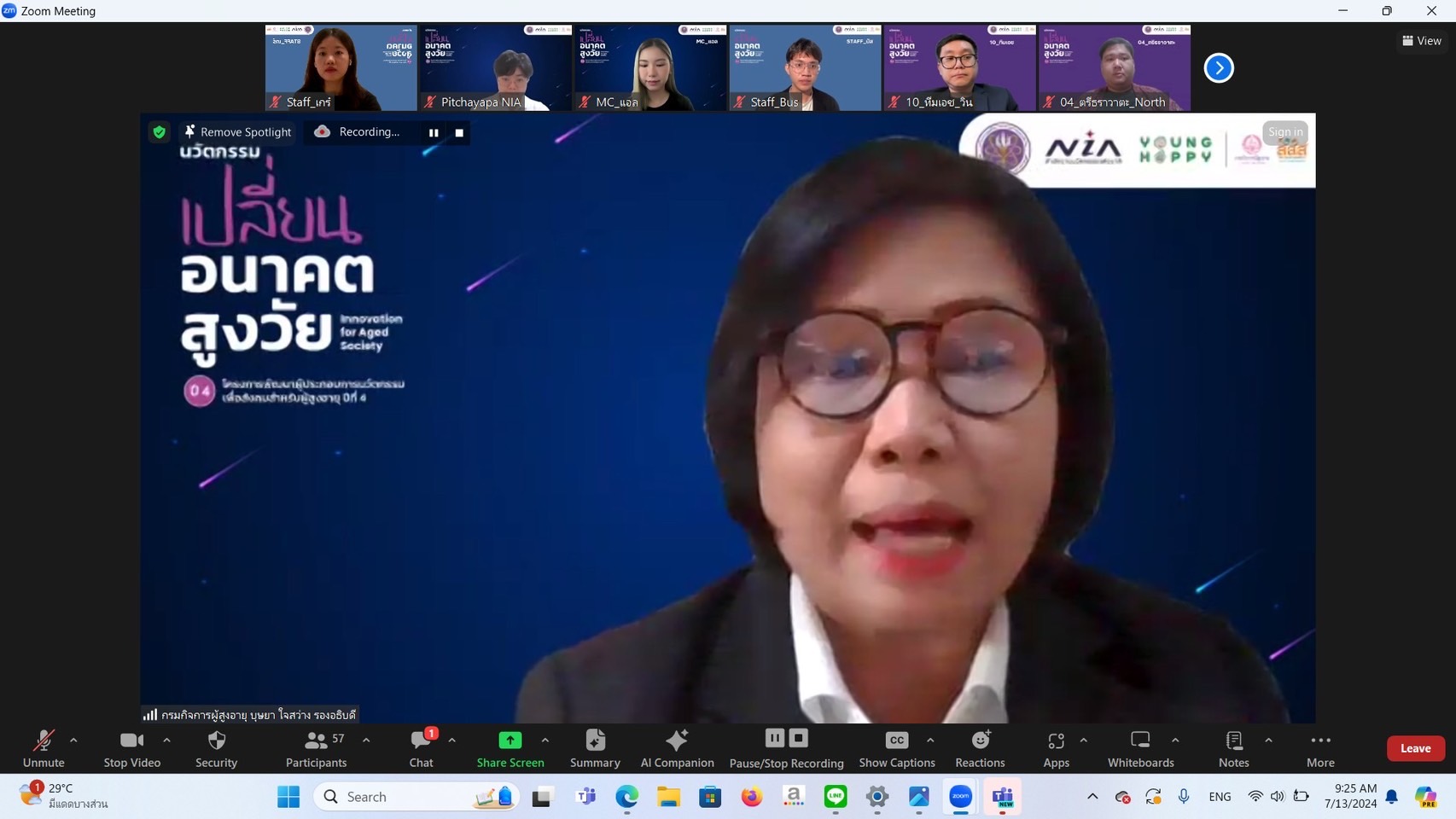Open the meeting Summary
The width and height of the screenshot is (1456, 819).
tap(595, 748)
